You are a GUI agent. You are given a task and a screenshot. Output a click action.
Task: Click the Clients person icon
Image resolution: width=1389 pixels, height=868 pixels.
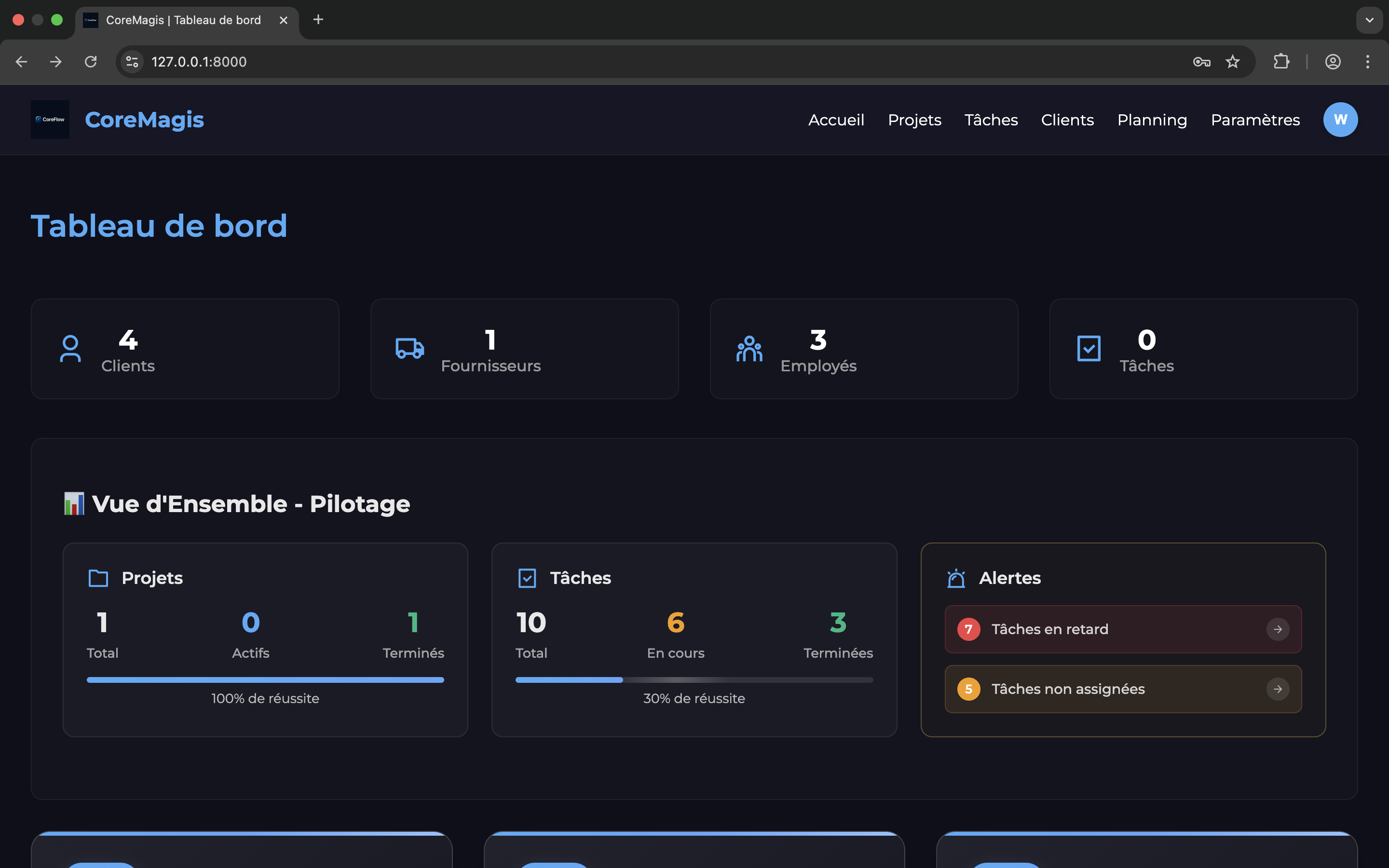pos(70,349)
